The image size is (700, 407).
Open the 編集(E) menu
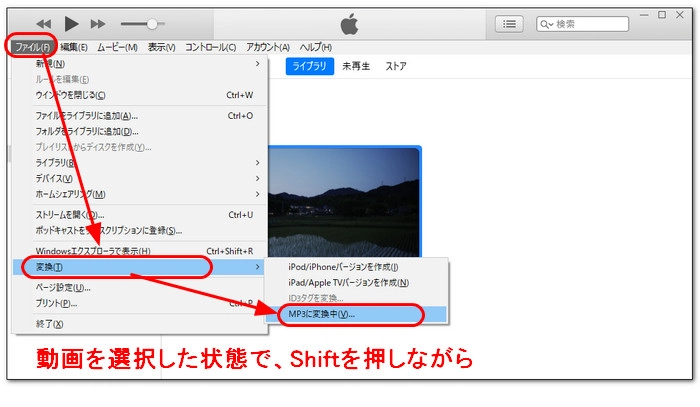(74, 47)
